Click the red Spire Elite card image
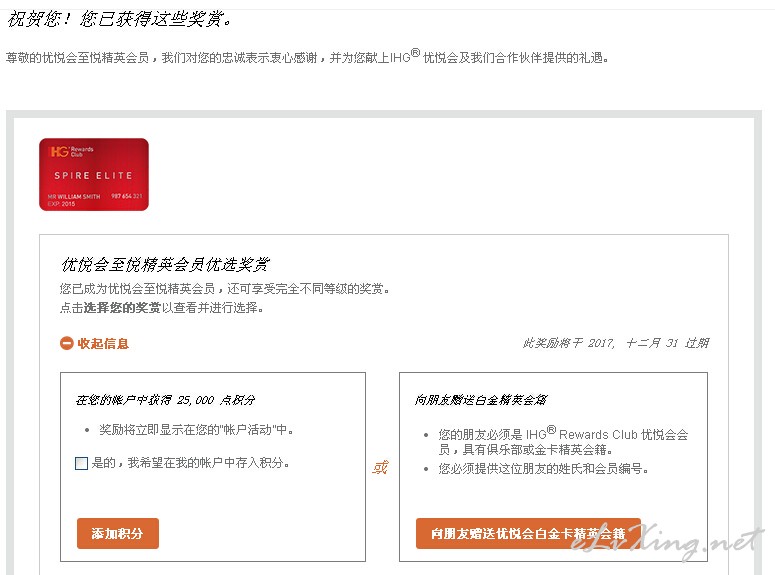This screenshot has width=775, height=575. (x=94, y=175)
